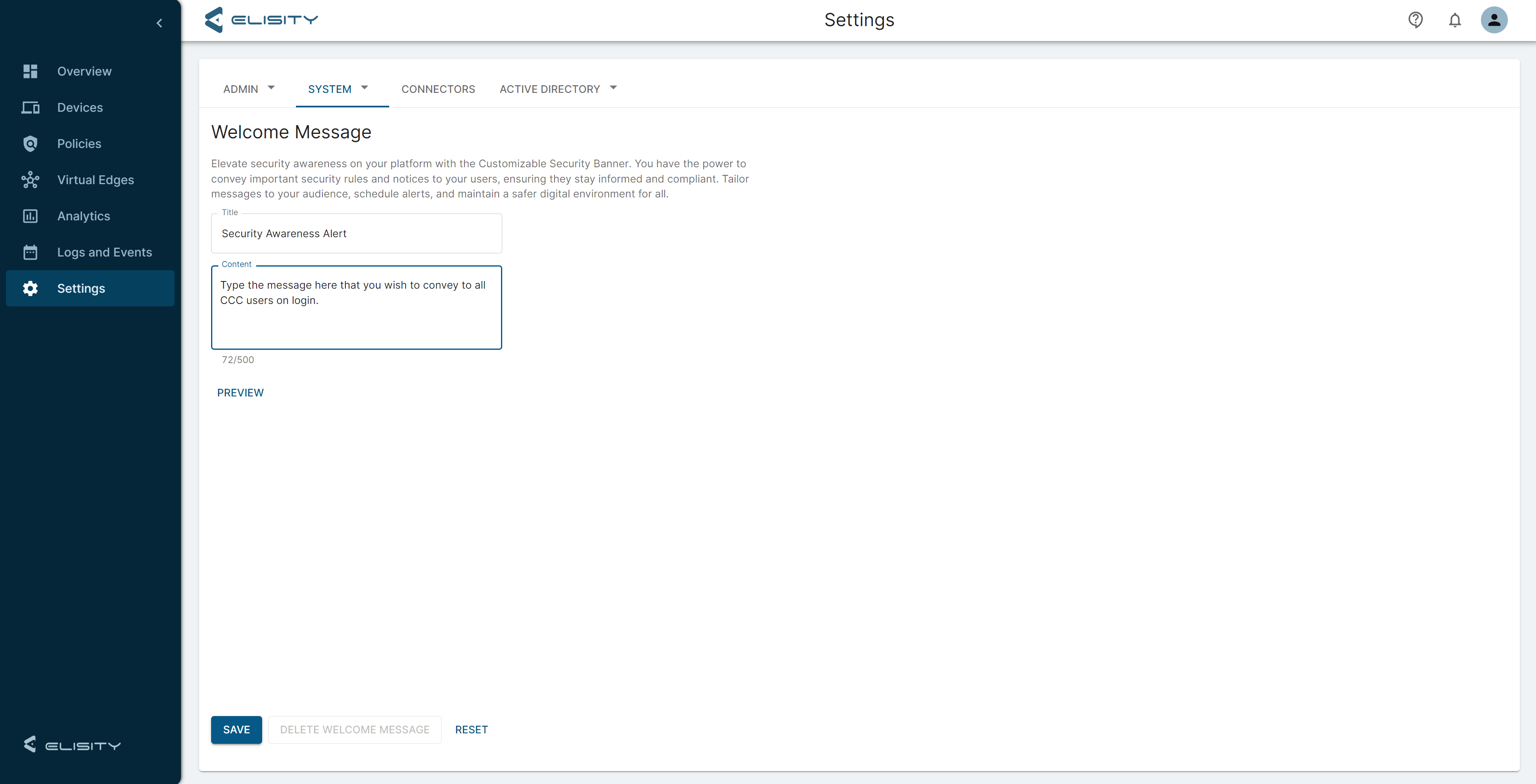
Task: Collapse the sidebar with chevron arrow
Action: pyautogui.click(x=159, y=23)
